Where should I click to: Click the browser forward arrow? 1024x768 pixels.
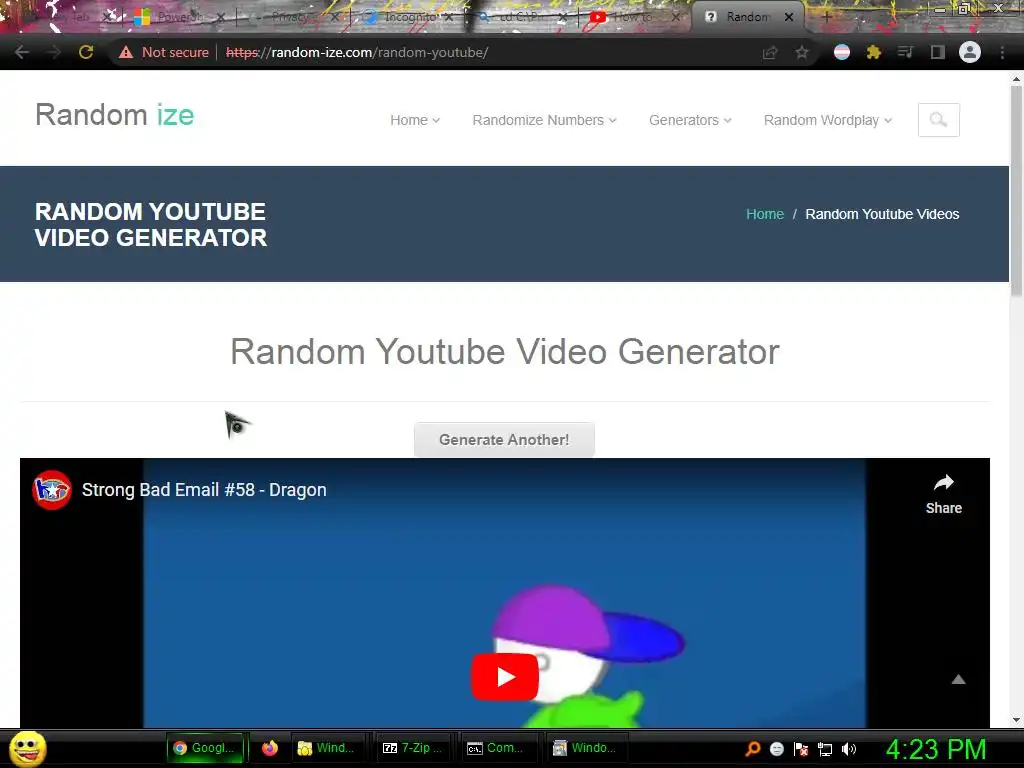(x=53, y=52)
